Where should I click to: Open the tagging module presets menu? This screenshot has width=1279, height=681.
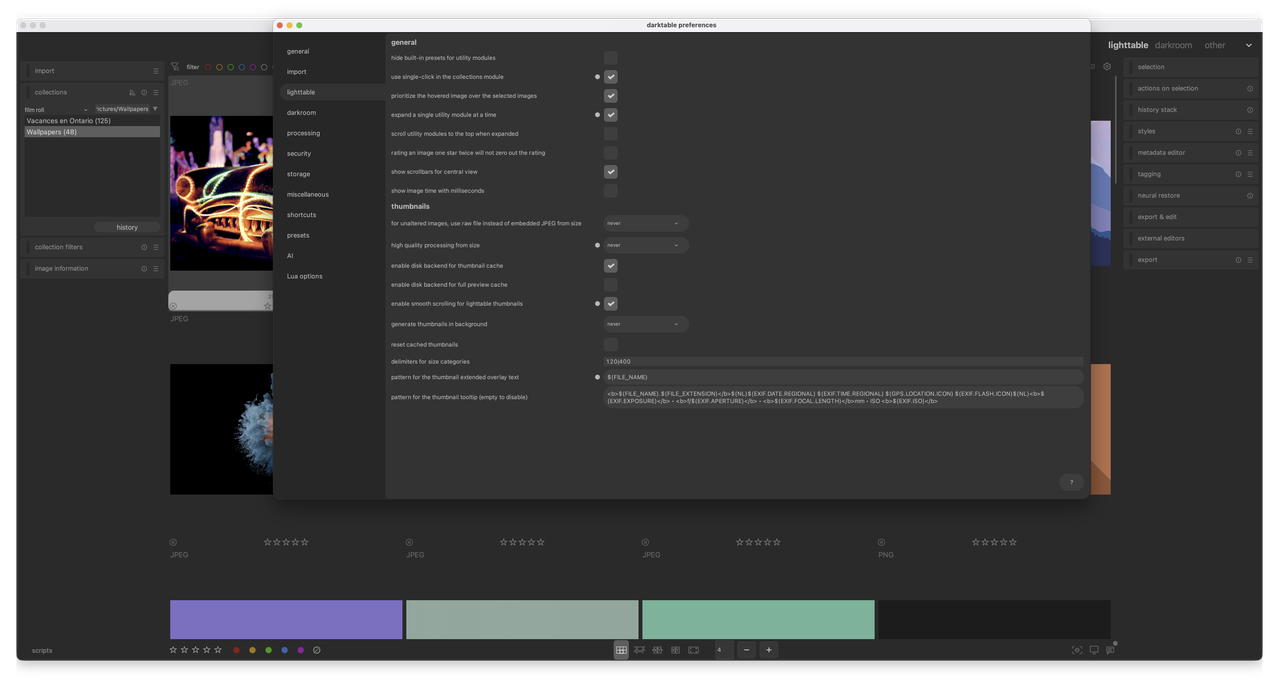click(x=1250, y=174)
